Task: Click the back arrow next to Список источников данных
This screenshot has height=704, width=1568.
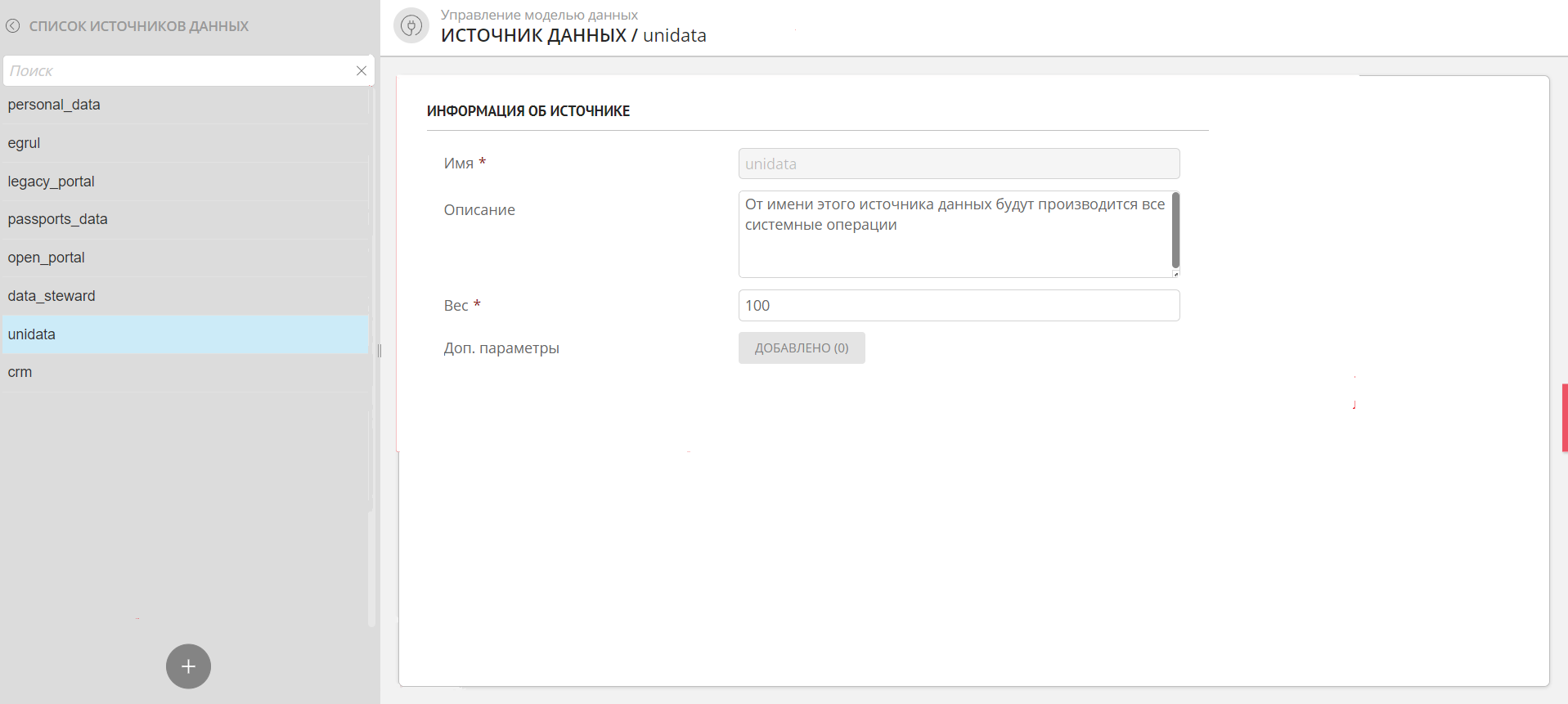Action: tap(13, 26)
